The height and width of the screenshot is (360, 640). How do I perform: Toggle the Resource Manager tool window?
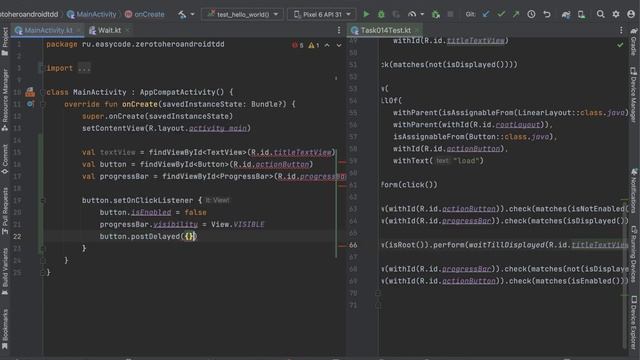(x=5, y=100)
